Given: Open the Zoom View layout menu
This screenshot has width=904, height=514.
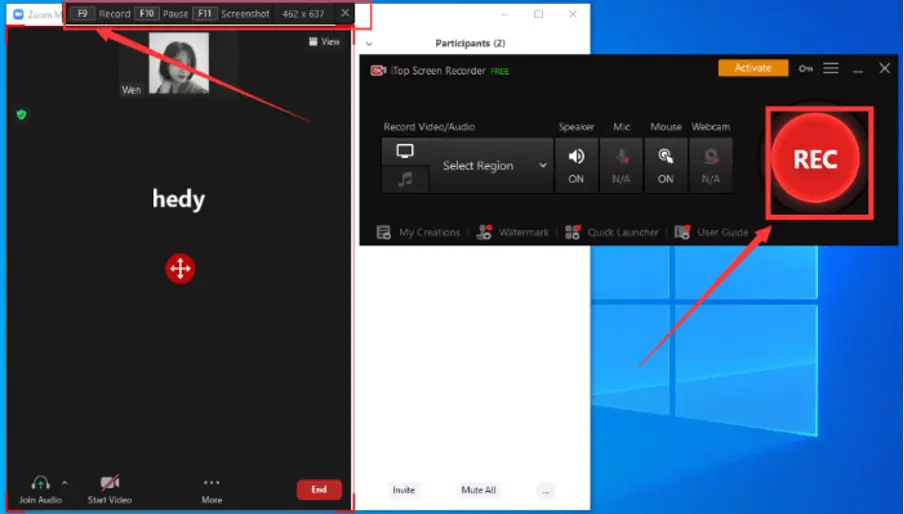Looking at the screenshot, I should (324, 42).
